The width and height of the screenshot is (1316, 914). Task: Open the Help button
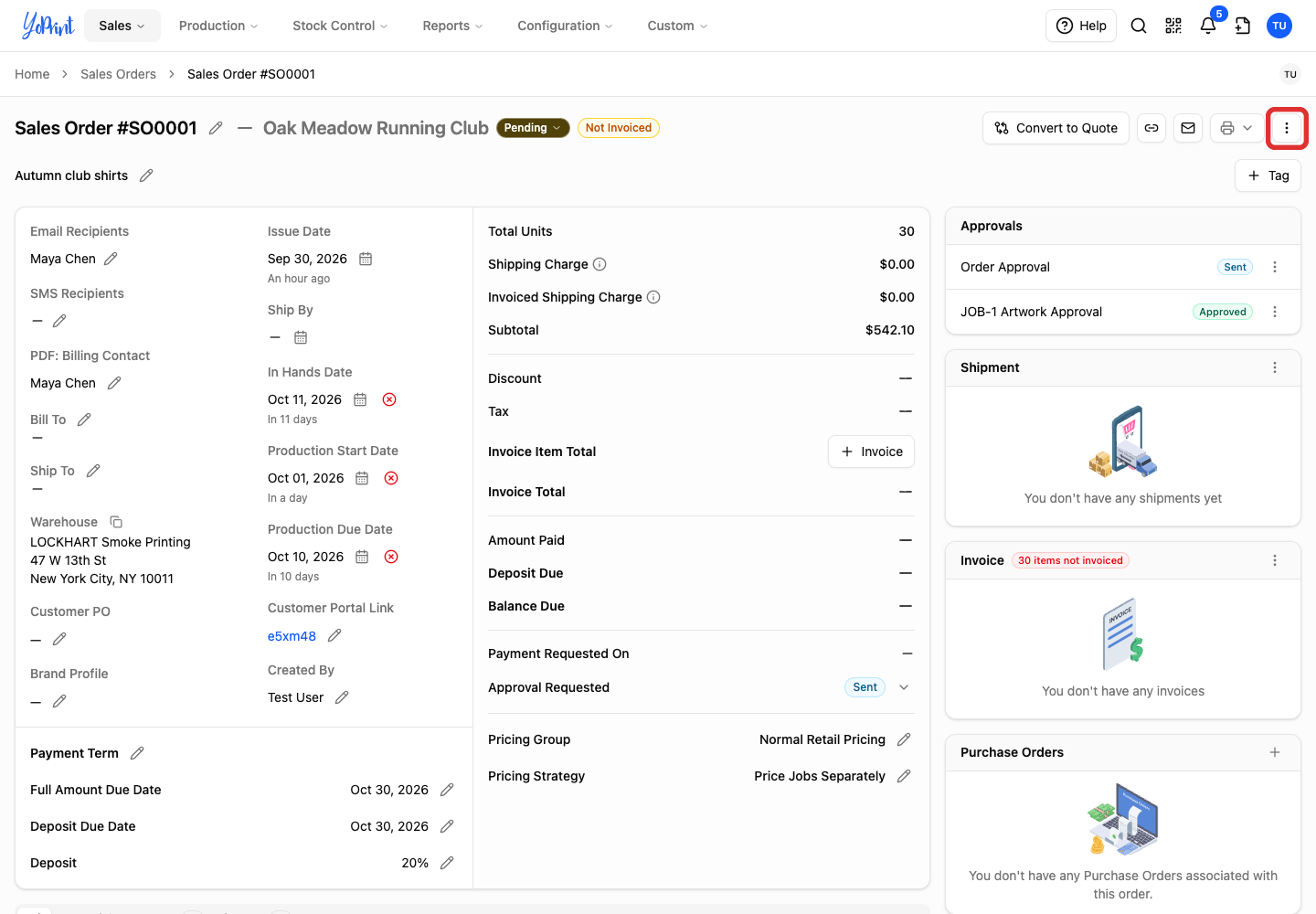click(x=1081, y=26)
